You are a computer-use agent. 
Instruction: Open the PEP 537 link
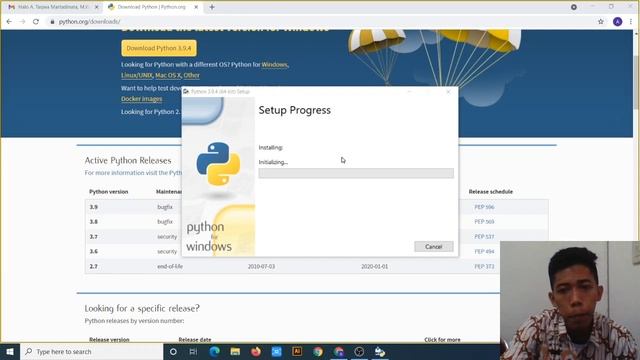pos(484,237)
